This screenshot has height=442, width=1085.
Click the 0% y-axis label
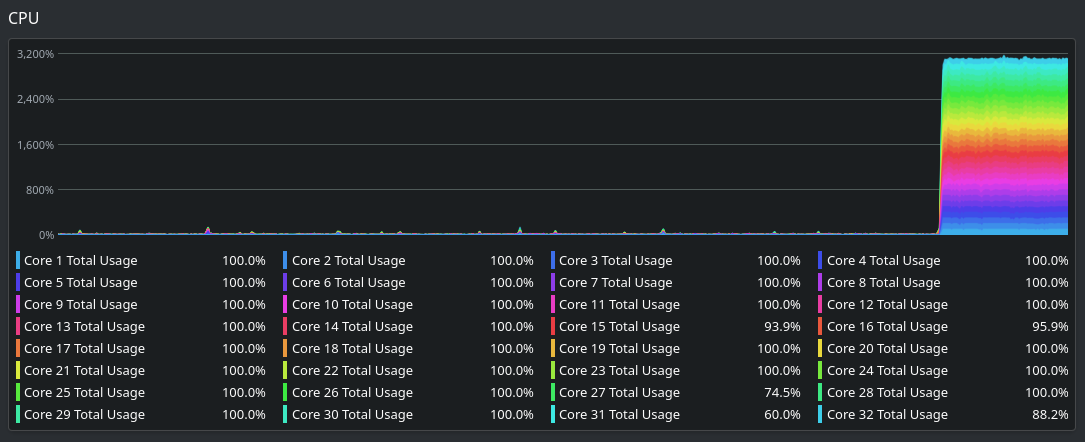[44, 235]
